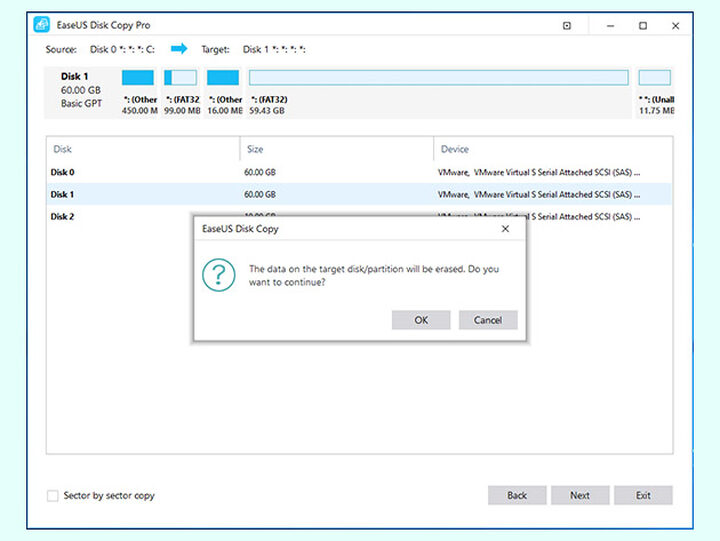This screenshot has width=720, height=541.
Task: Click the question mark icon in dialog
Action: click(218, 275)
